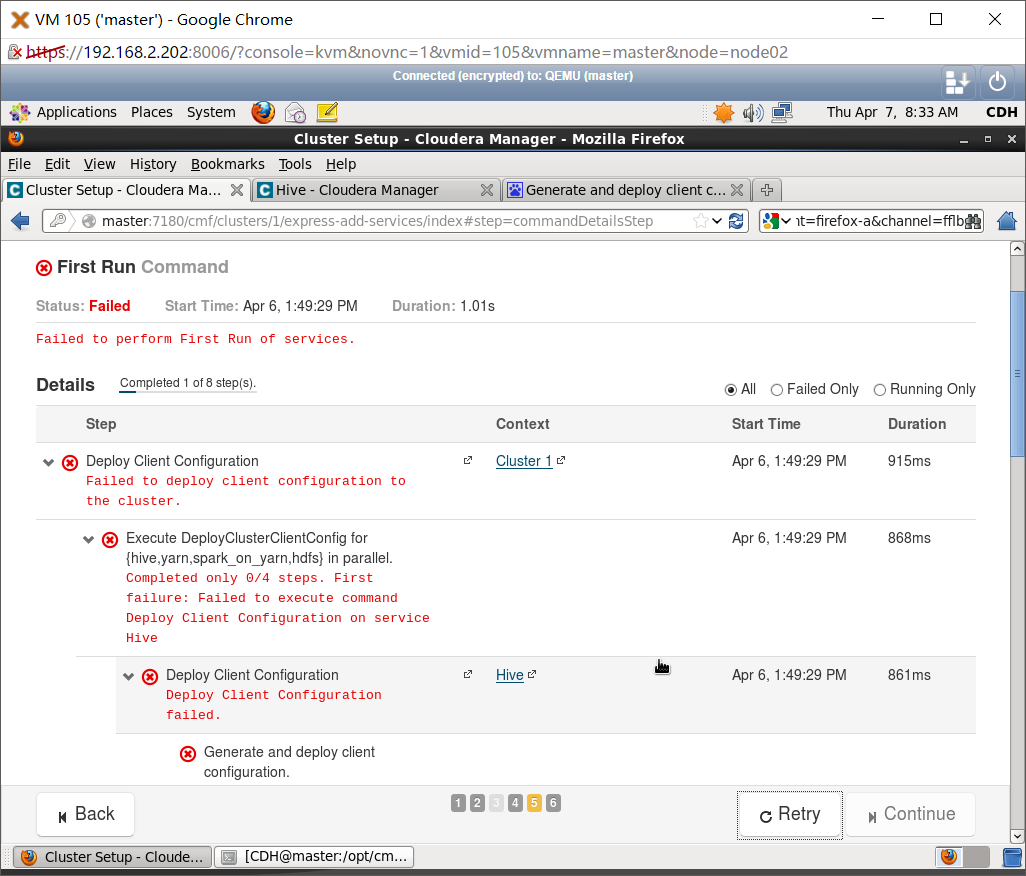The width and height of the screenshot is (1026, 876).
Task: Collapse the cluster Deploy Client Configuration step
Action: [x=48, y=463]
